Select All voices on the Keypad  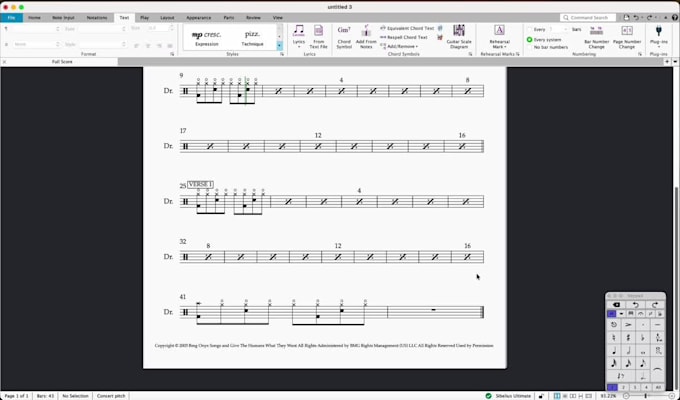[x=658, y=387]
